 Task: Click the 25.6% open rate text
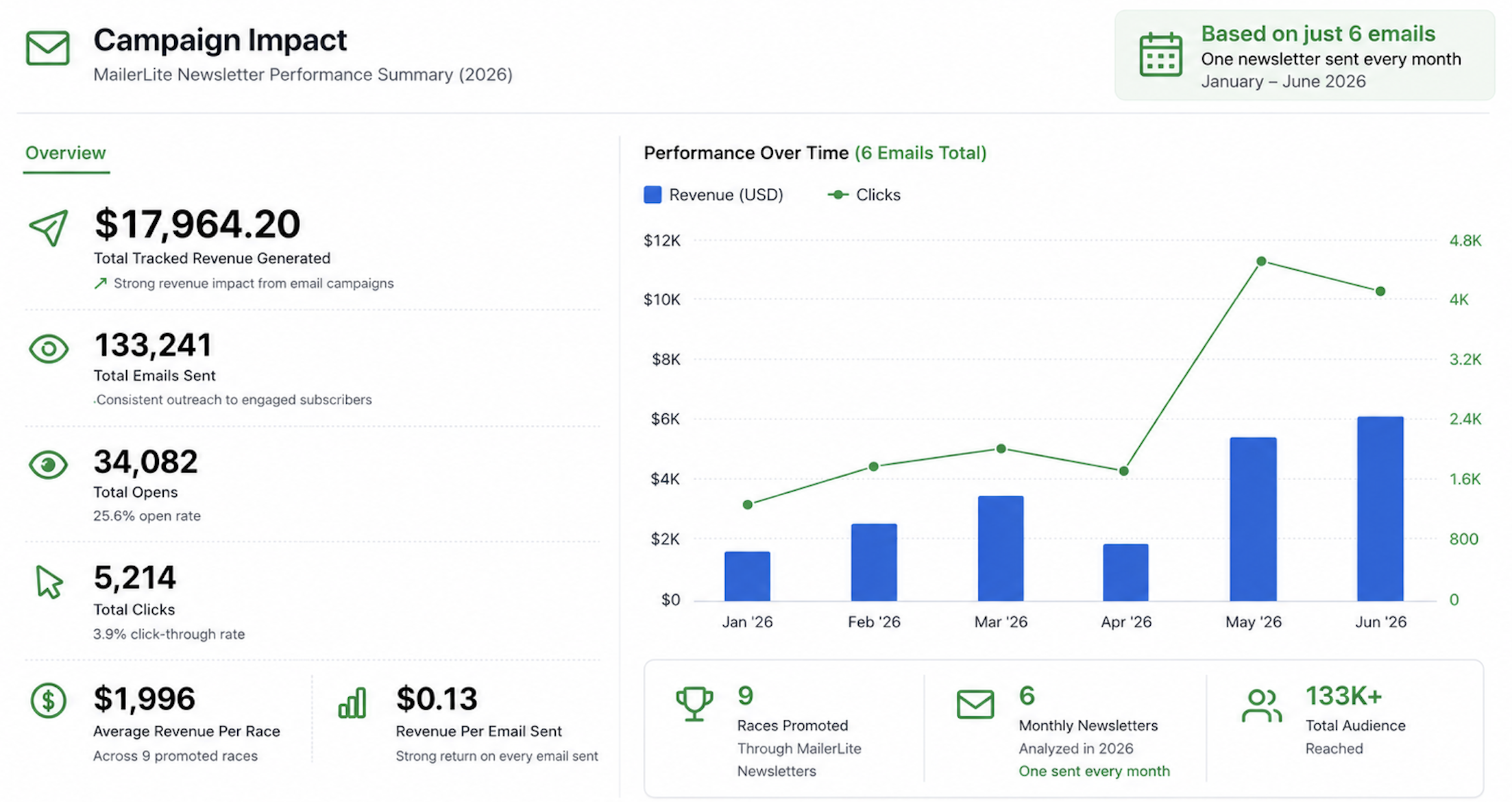point(147,515)
